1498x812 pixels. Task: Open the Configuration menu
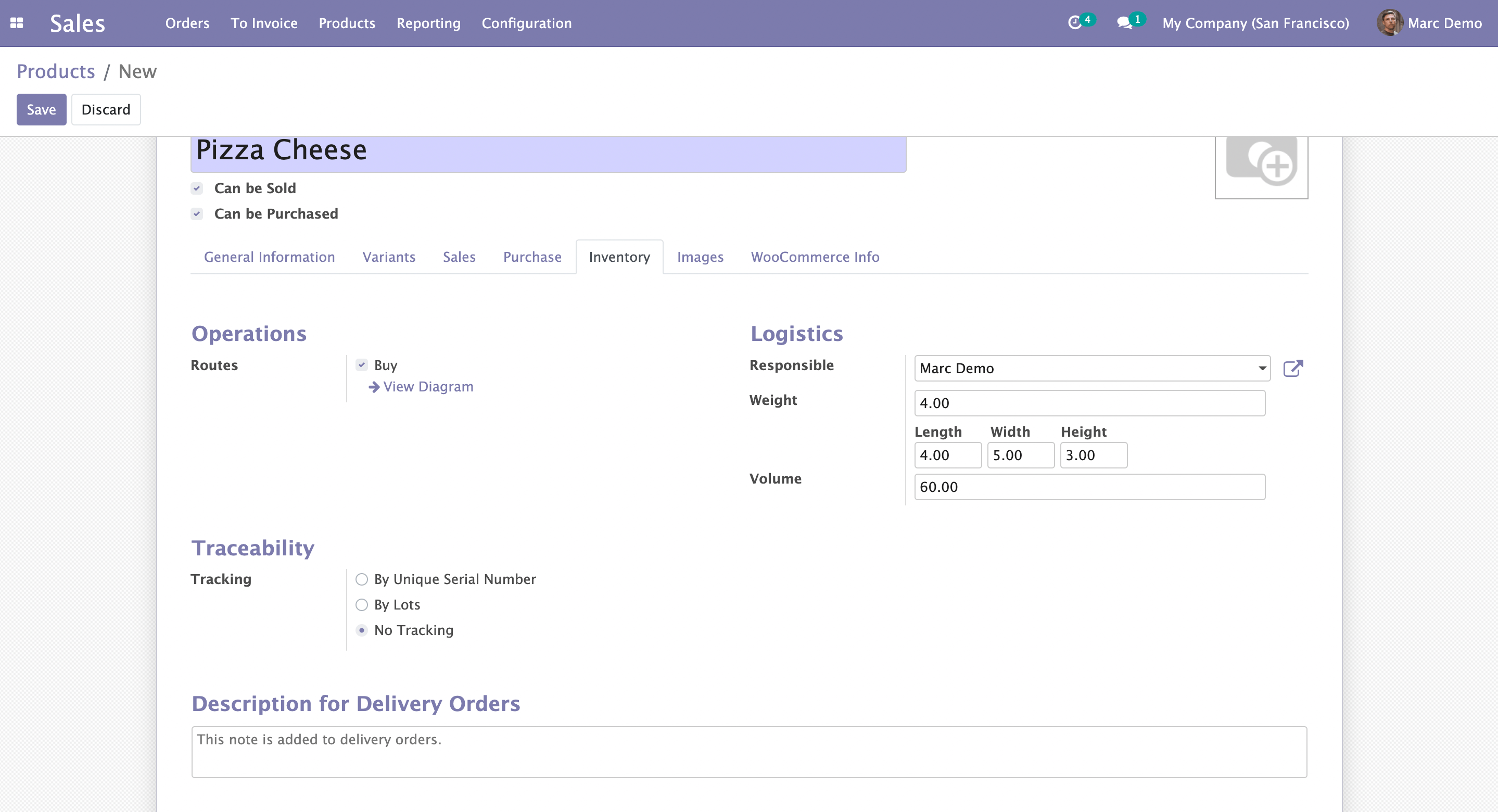tap(526, 23)
